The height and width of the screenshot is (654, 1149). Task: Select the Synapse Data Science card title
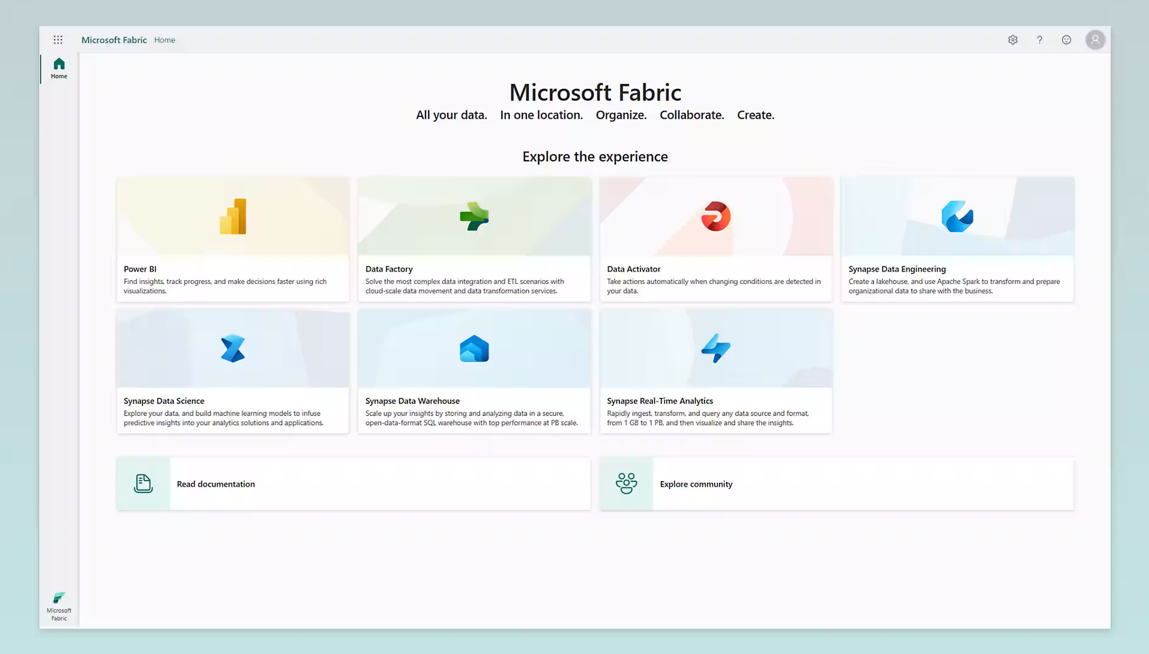pyautogui.click(x=164, y=401)
